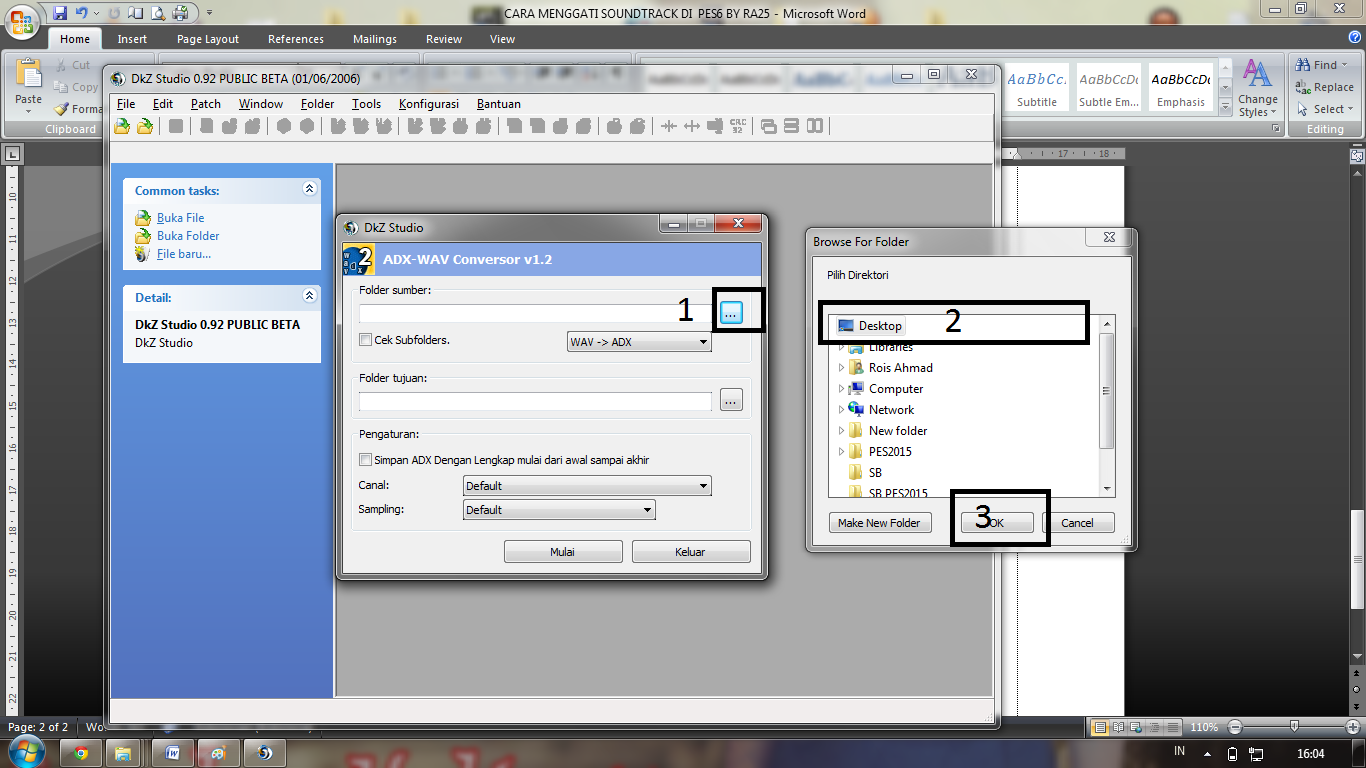Click the Mulai button

pos(563,552)
